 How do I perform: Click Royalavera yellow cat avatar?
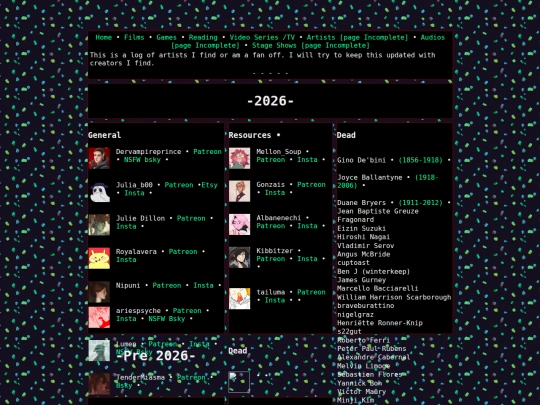tap(99, 258)
